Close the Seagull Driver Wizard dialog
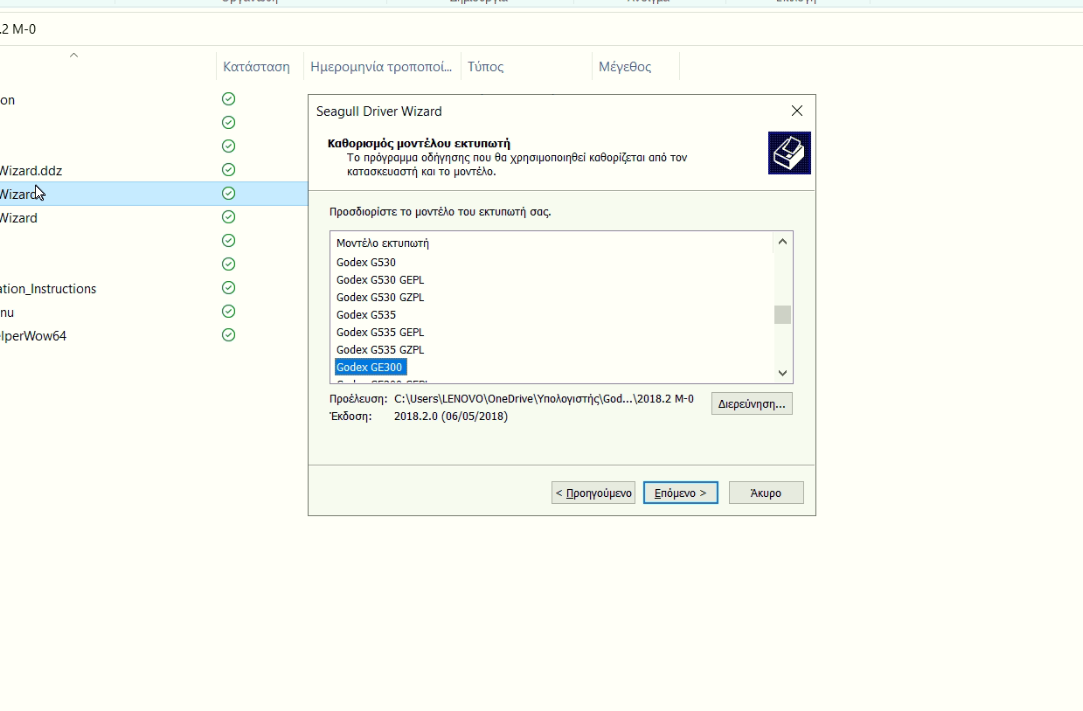Viewport: 1083px width, 711px height. 796,111
